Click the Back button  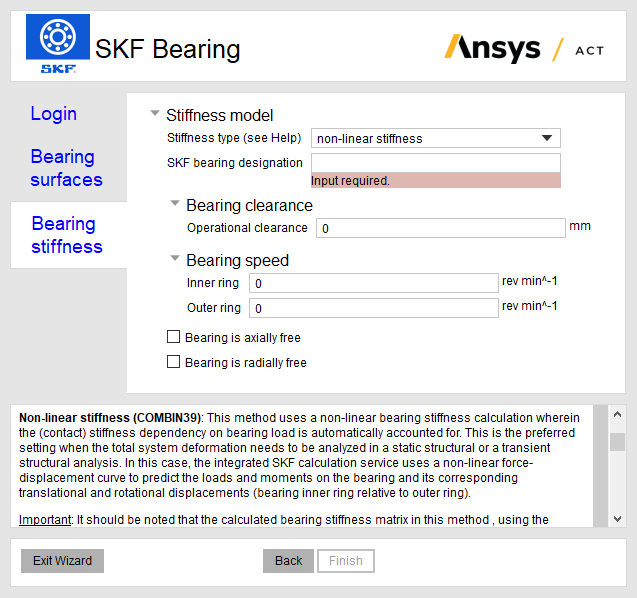[288, 561]
